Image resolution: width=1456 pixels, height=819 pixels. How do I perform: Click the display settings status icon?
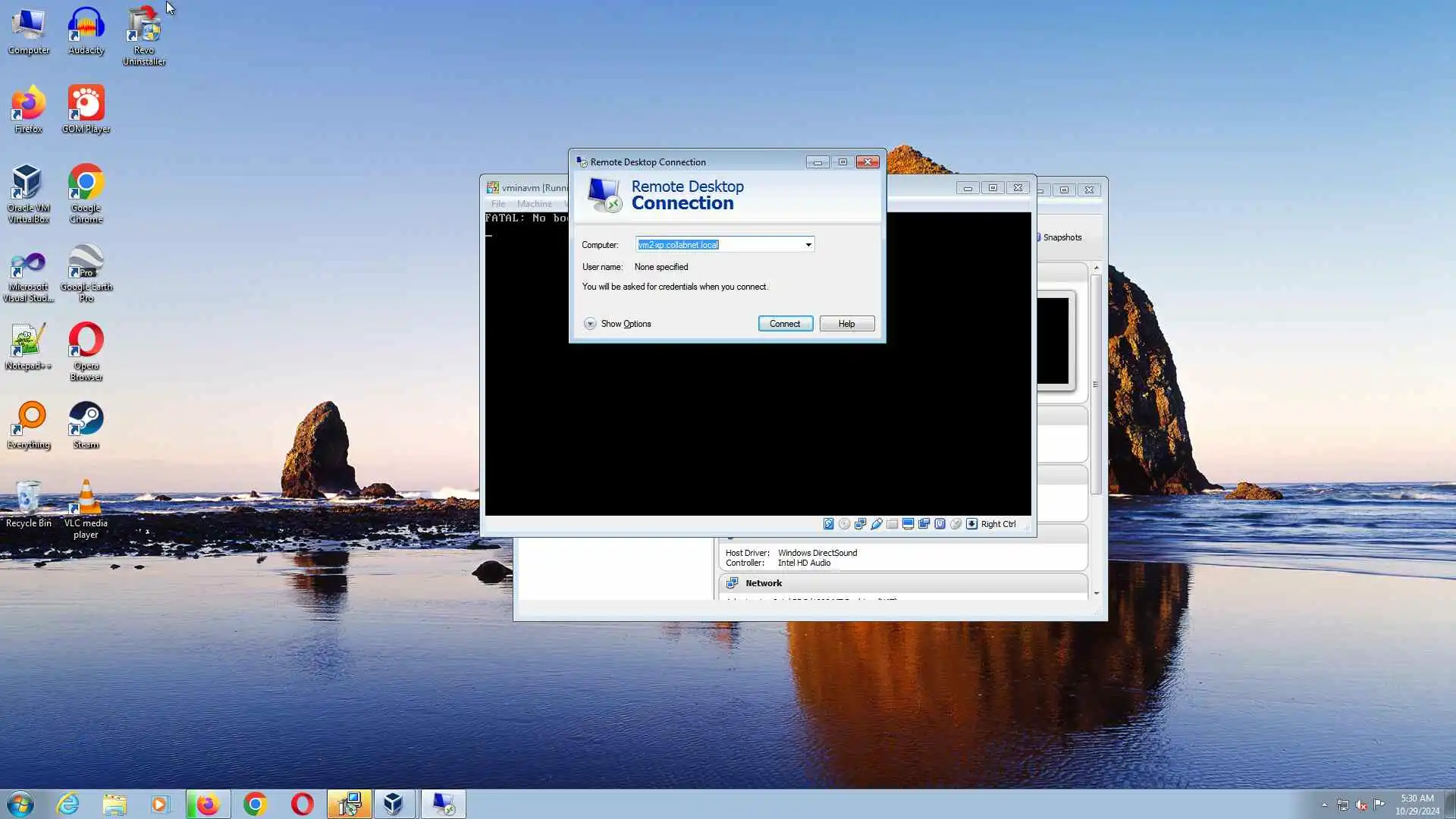point(908,524)
